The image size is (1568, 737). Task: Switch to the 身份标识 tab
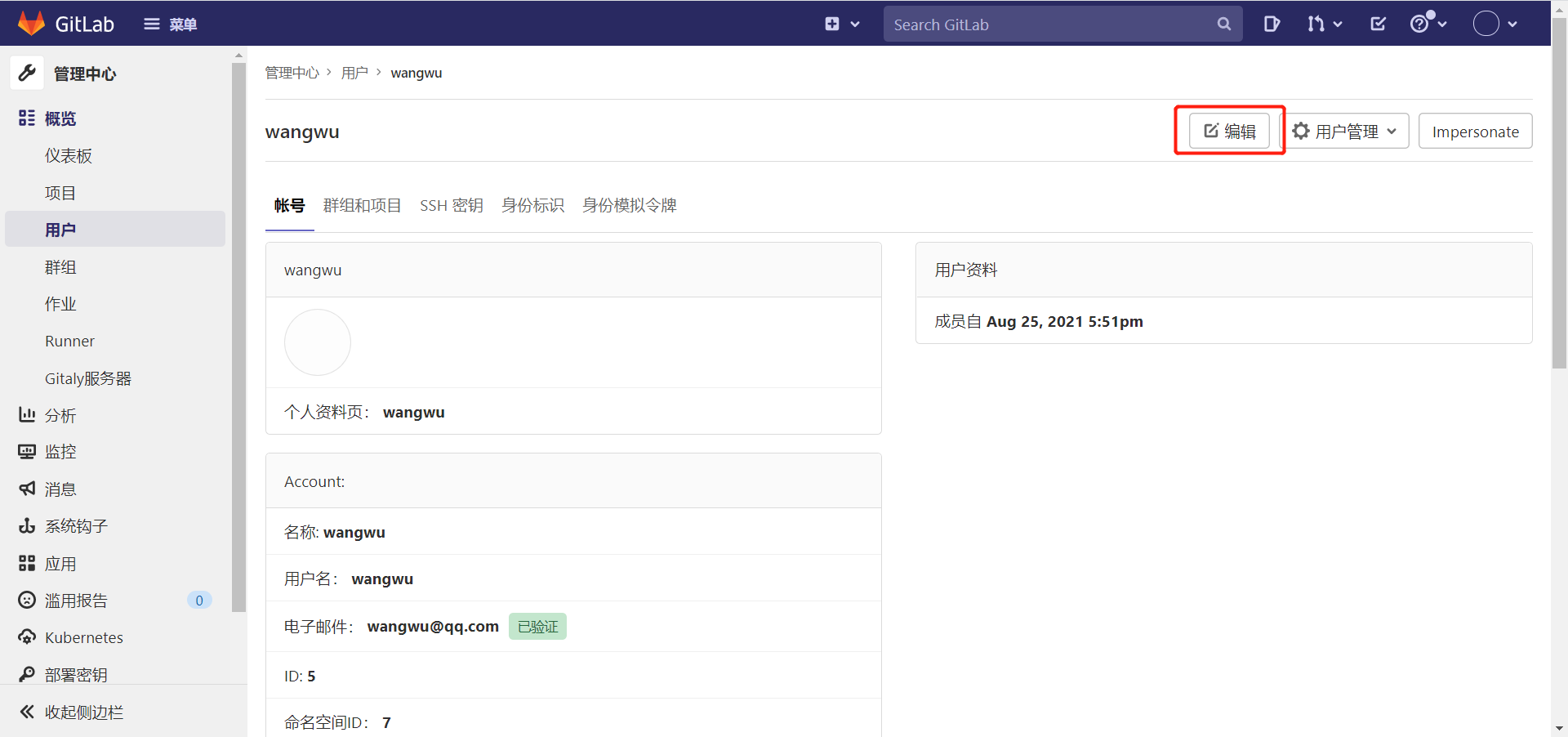(532, 205)
